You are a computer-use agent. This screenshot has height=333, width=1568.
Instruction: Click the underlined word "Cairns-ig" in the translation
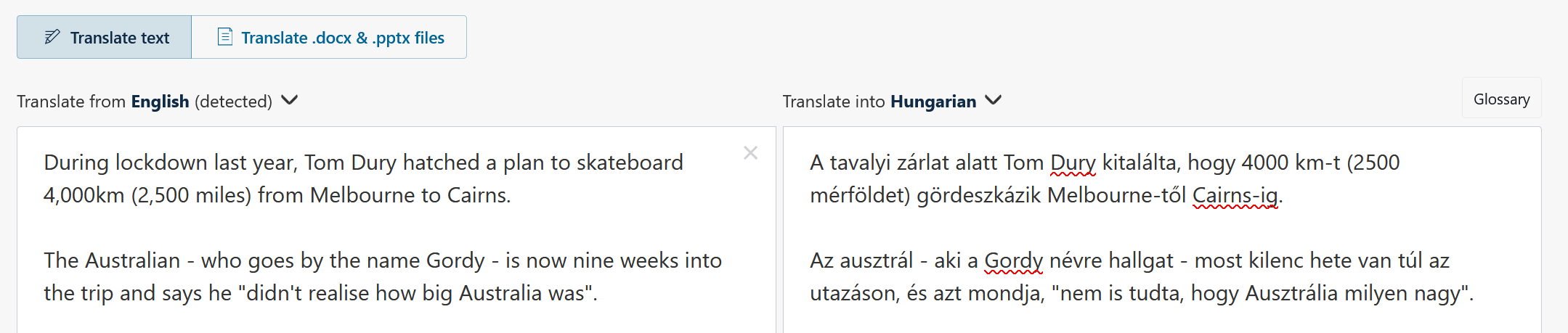tap(1235, 195)
